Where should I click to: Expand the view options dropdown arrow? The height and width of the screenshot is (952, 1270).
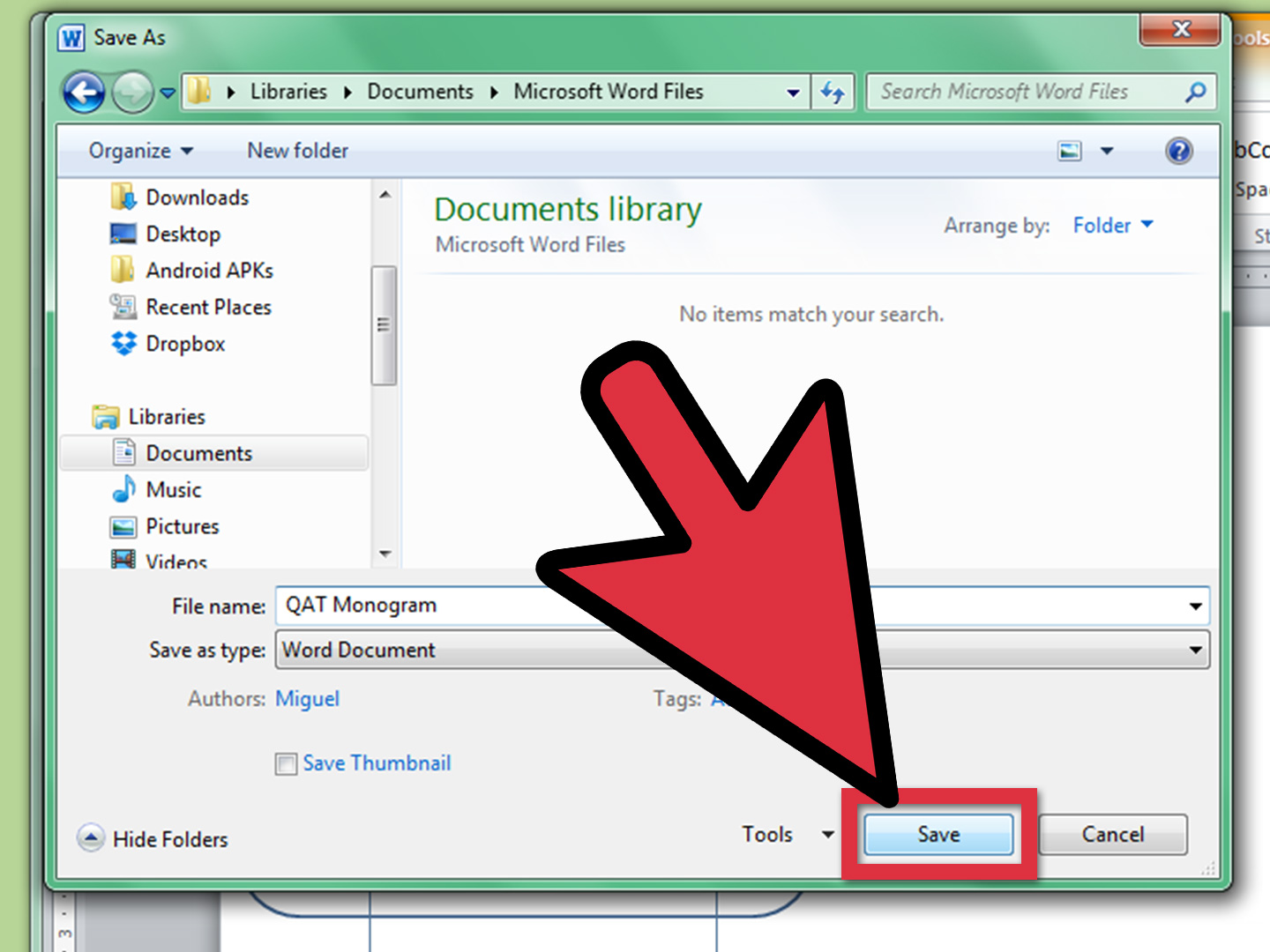pos(1107,151)
